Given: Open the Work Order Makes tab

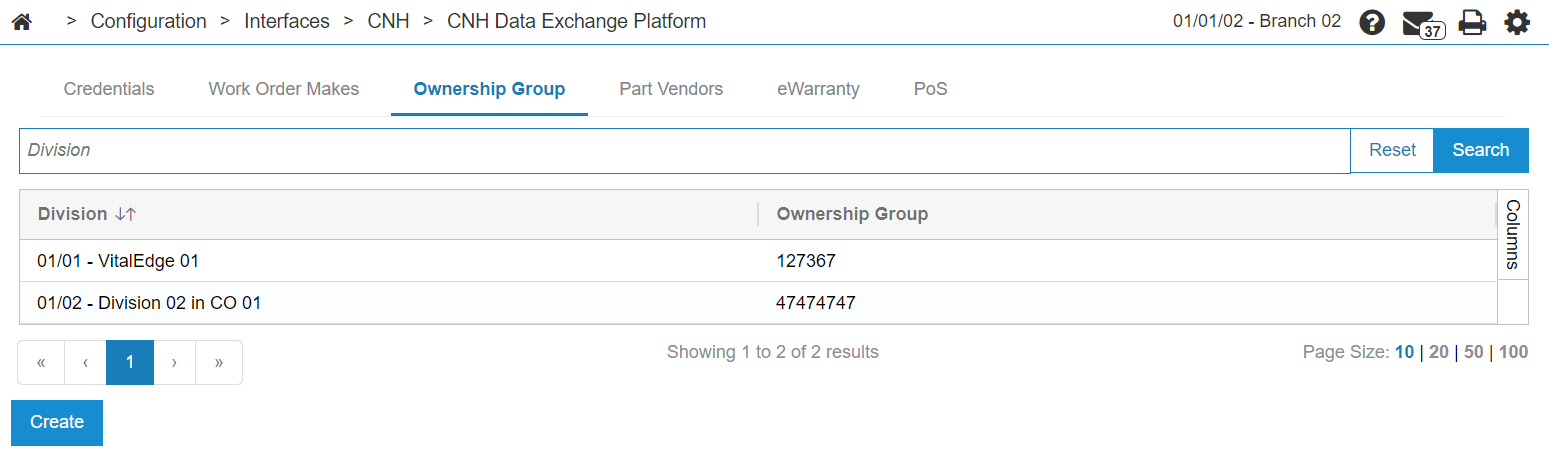Looking at the screenshot, I should tap(284, 89).
